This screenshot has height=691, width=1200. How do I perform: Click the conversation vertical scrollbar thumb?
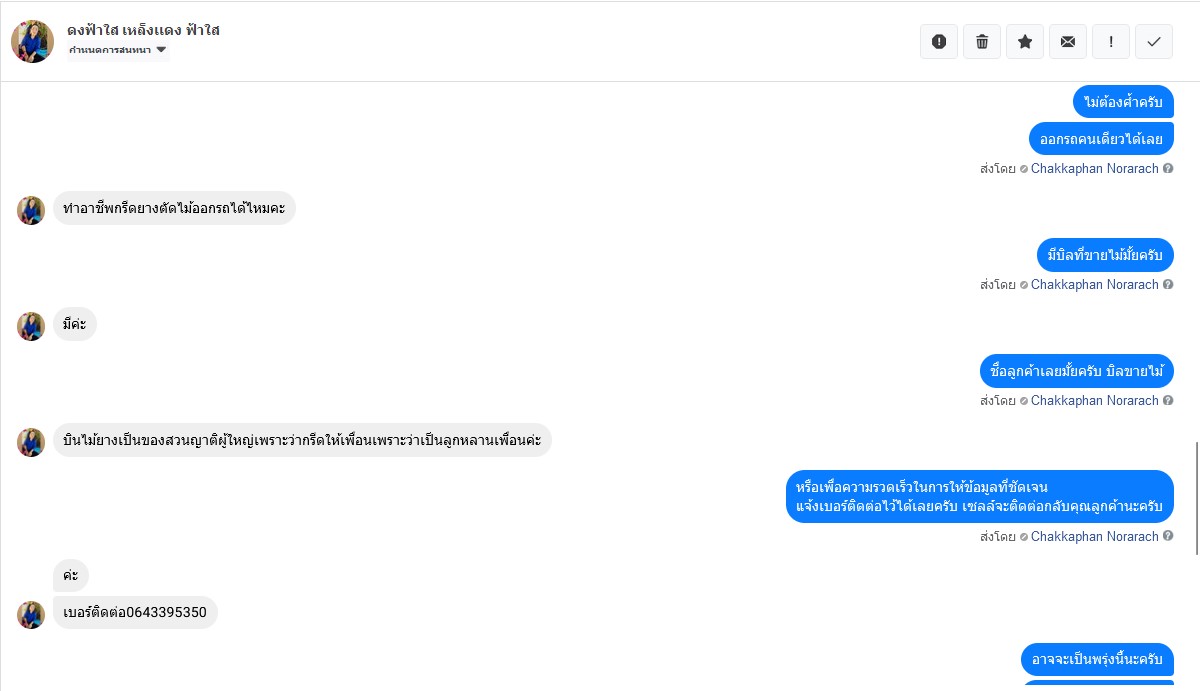coord(1196,498)
